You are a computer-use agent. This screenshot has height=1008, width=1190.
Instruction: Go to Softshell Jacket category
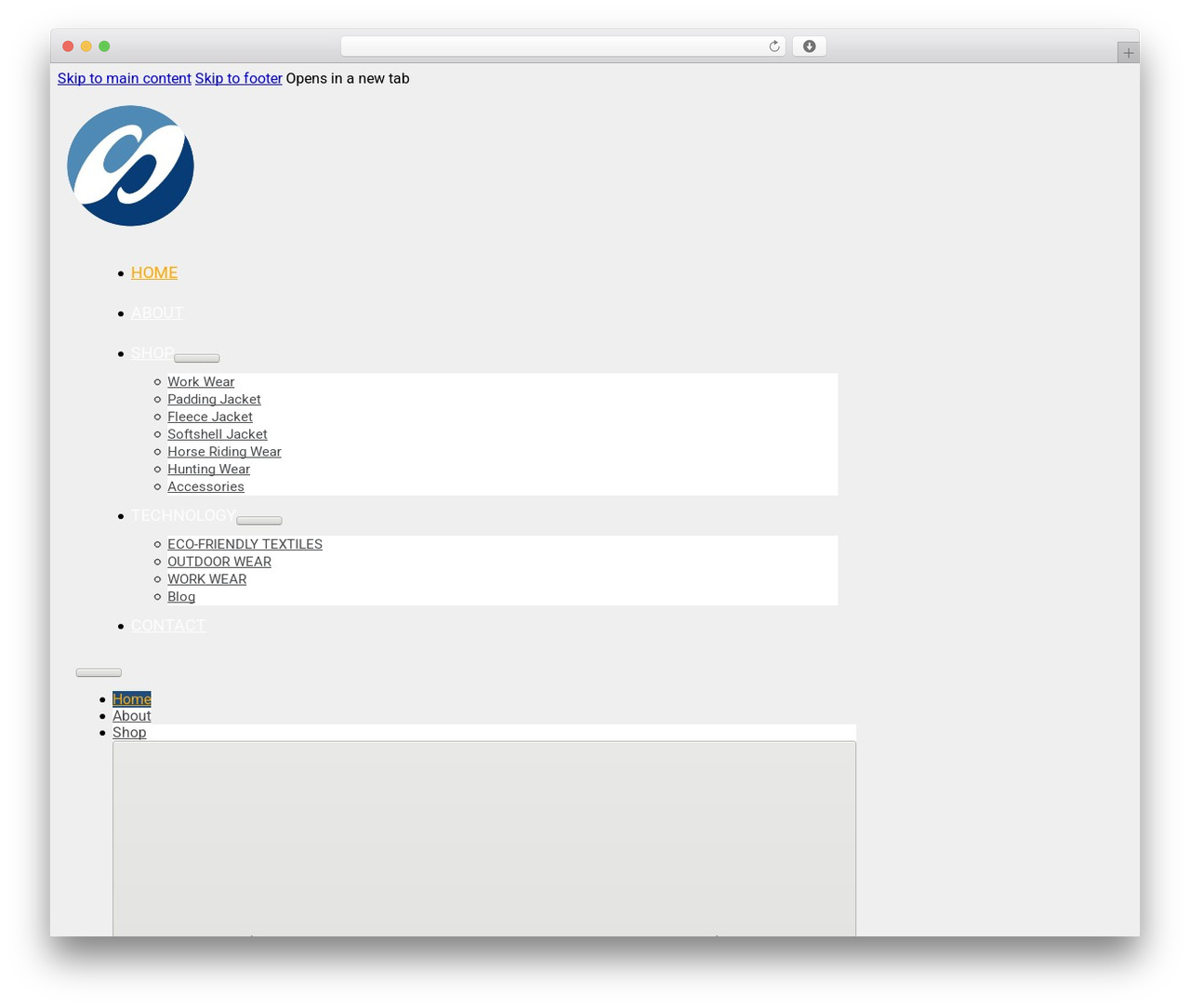(218, 434)
